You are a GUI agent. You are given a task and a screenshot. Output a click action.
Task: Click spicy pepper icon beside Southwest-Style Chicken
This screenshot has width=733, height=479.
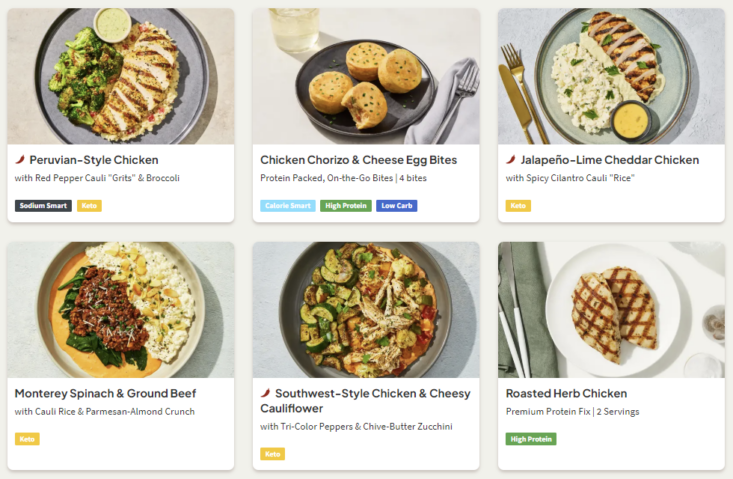pyautogui.click(x=266, y=393)
